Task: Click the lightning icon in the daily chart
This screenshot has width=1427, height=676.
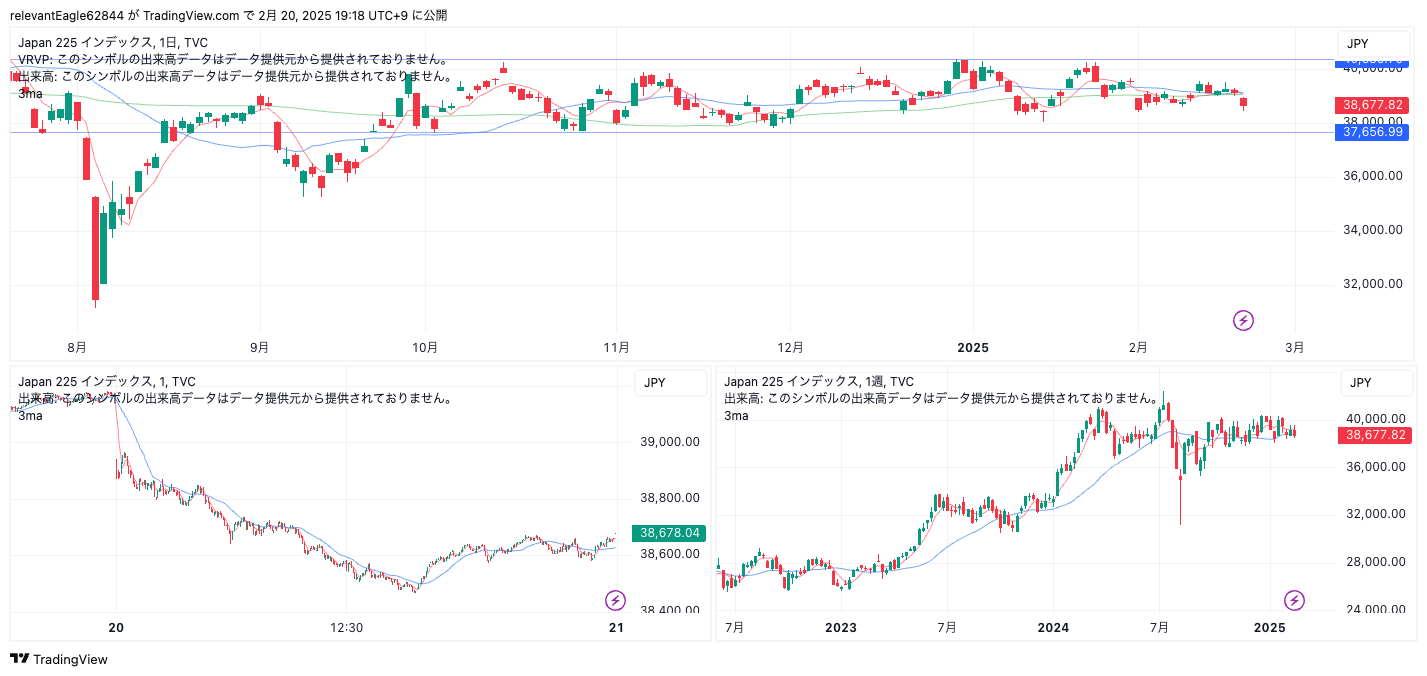Action: (x=1243, y=320)
